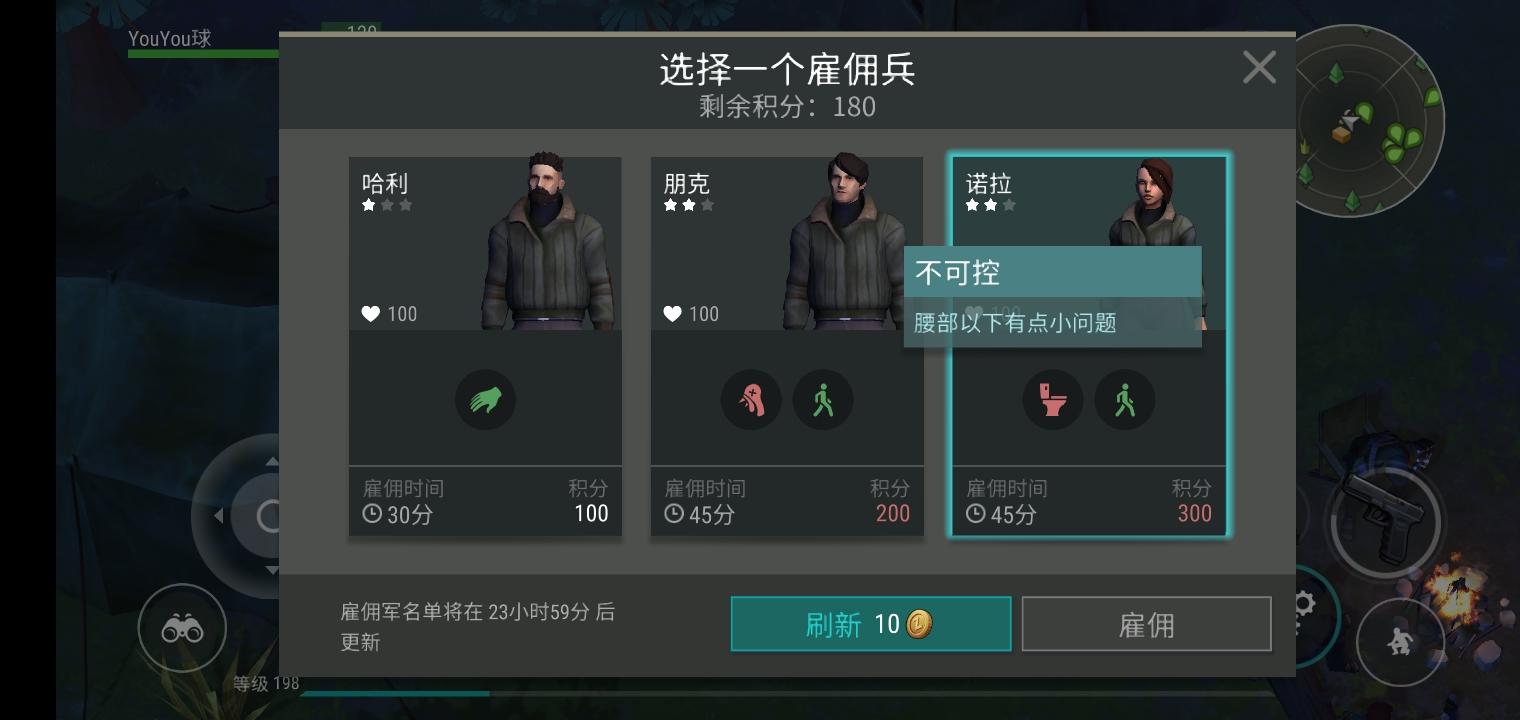Open the circular minimap
Viewport: 1520px width, 720px height.
tap(1368, 122)
